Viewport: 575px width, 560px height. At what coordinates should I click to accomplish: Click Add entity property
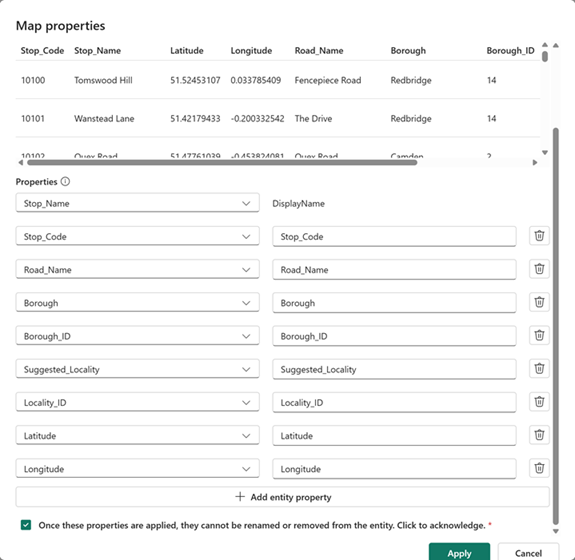click(282, 497)
